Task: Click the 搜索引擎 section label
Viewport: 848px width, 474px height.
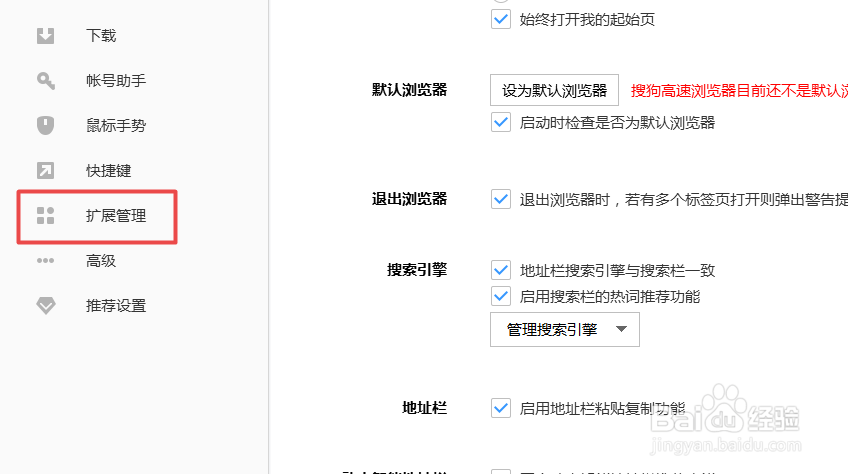Action: pyautogui.click(x=417, y=269)
